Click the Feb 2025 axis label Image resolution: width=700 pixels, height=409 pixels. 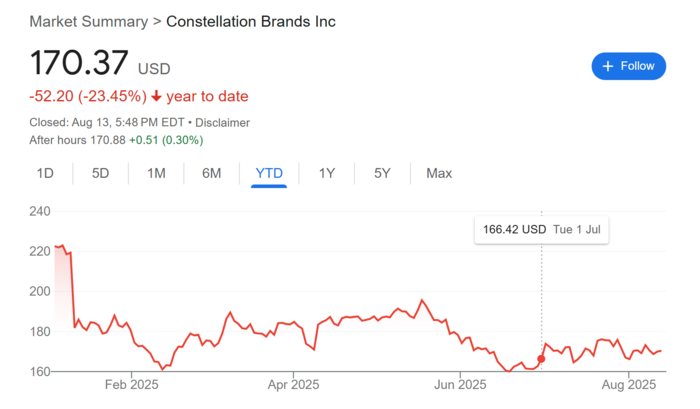131,384
